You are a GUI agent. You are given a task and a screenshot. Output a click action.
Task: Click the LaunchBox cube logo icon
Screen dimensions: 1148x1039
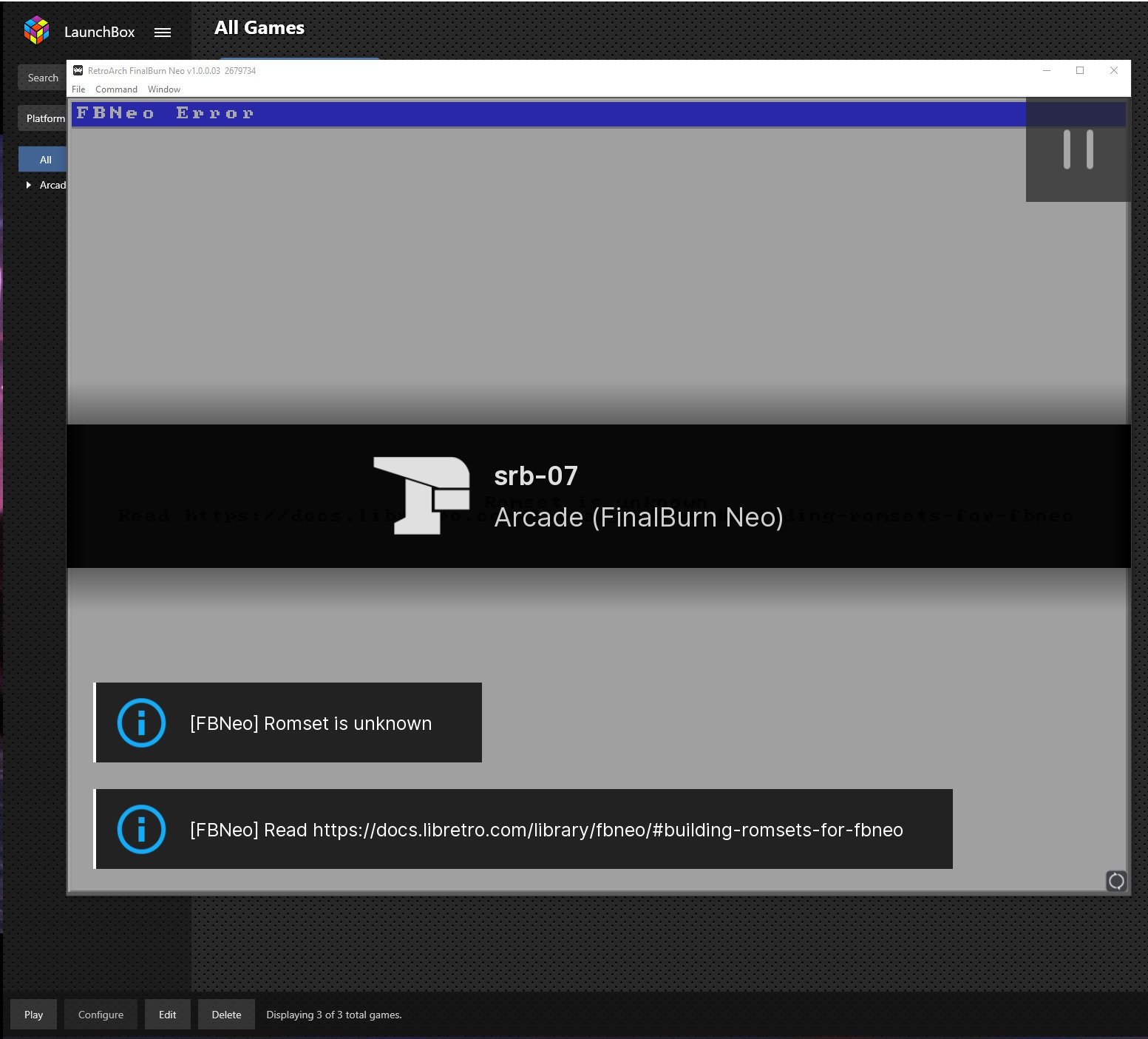click(36, 30)
